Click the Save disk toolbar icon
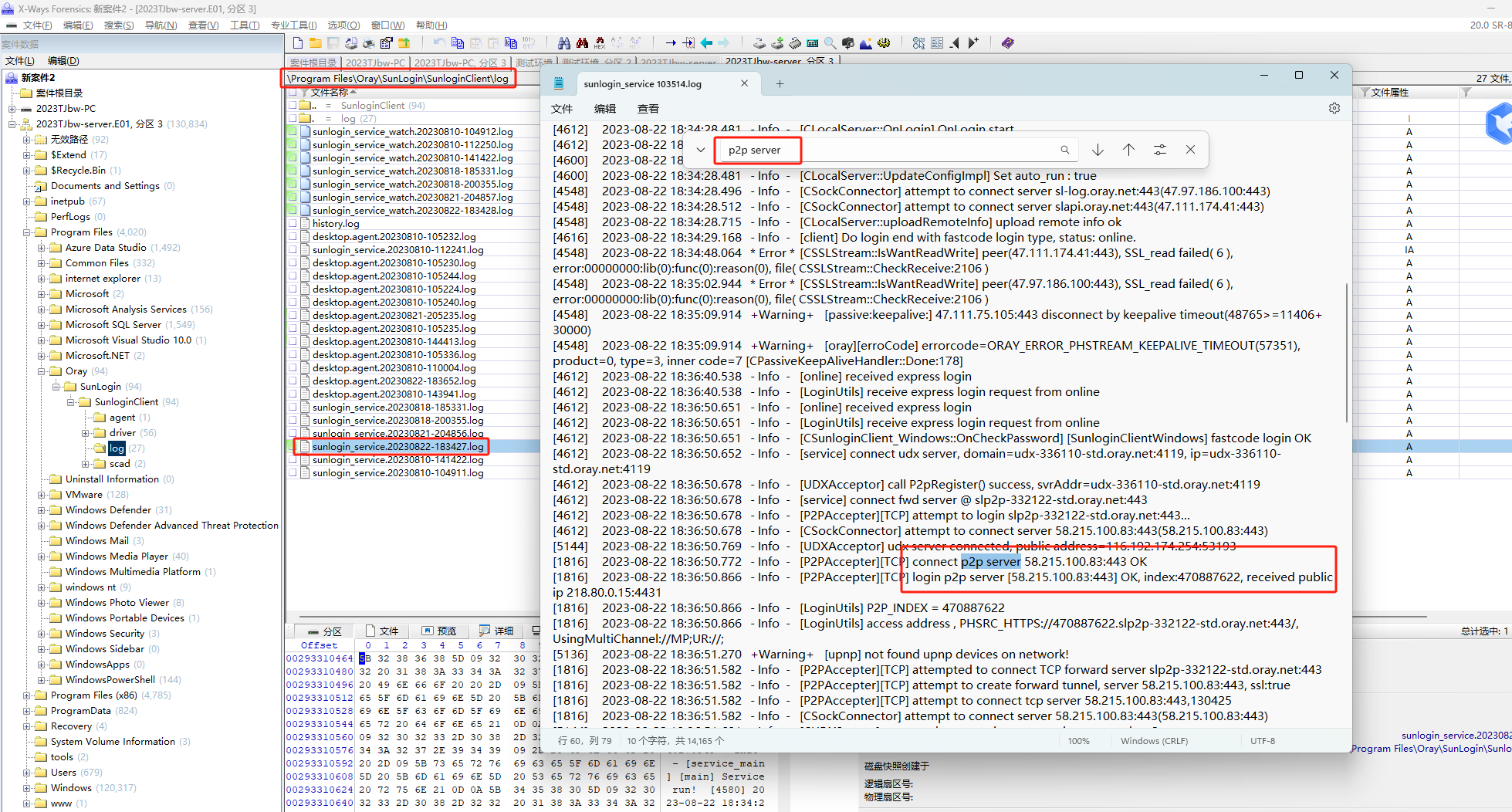Screen dimensions: 1512x812 (333, 43)
